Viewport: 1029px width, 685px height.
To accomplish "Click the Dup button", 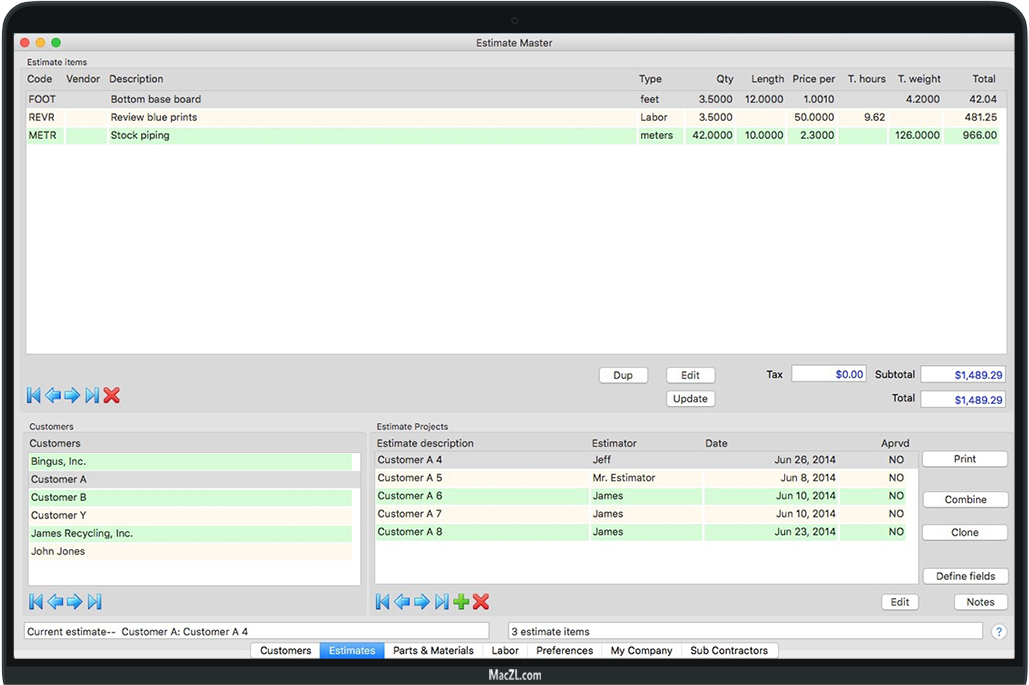I will [623, 376].
